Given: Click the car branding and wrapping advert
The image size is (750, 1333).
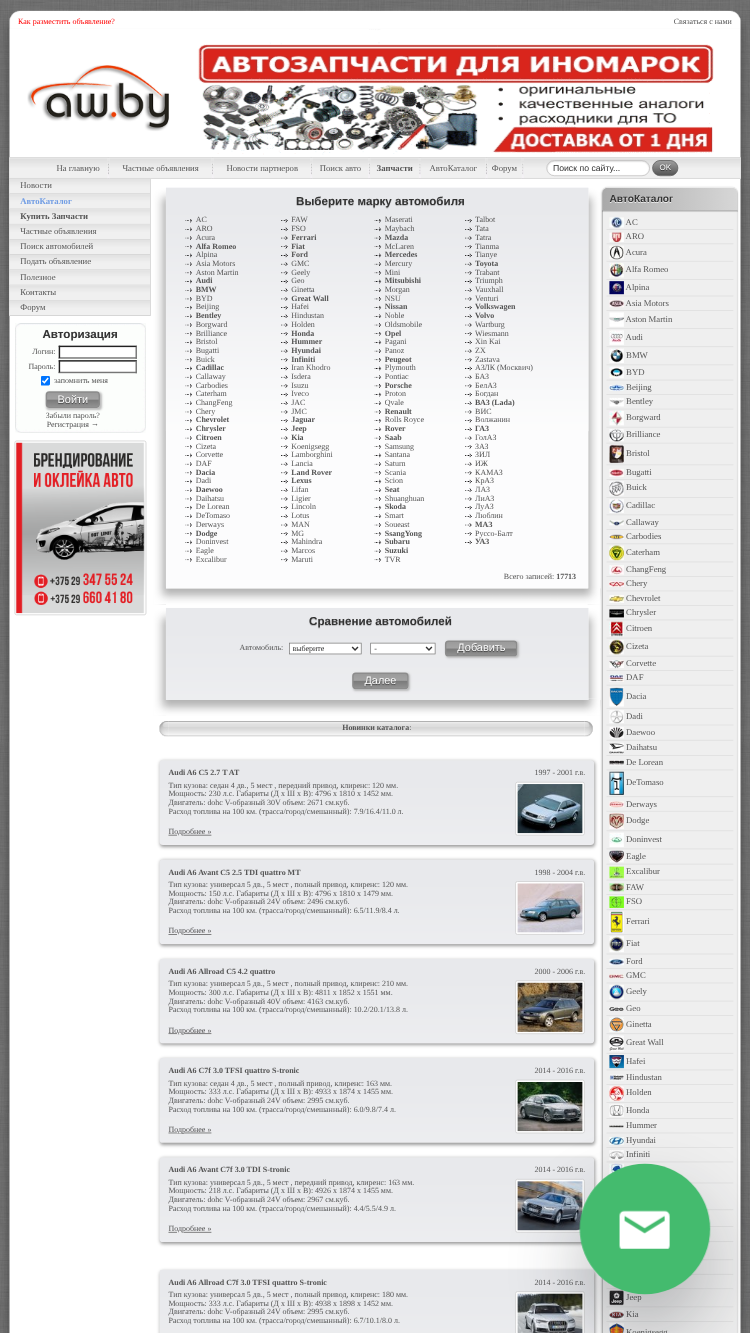Looking at the screenshot, I should (80, 527).
